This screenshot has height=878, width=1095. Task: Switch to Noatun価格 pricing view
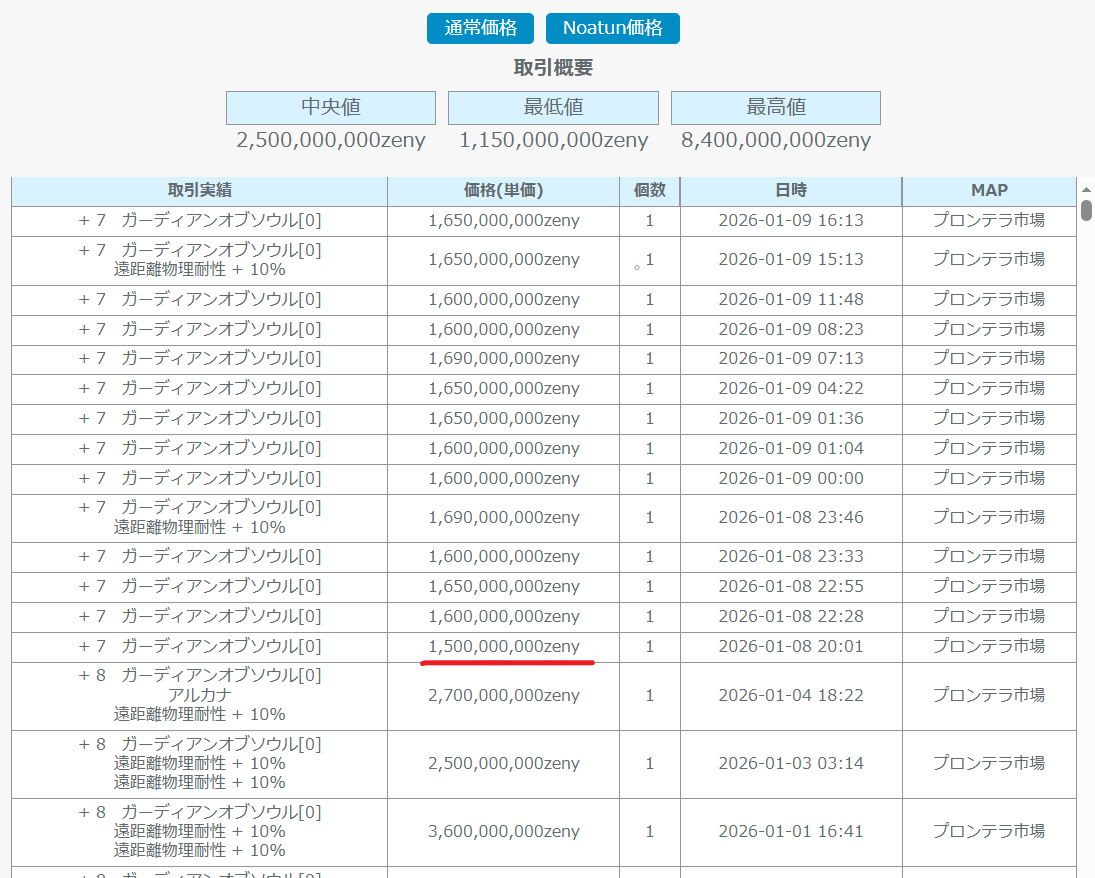coord(612,28)
